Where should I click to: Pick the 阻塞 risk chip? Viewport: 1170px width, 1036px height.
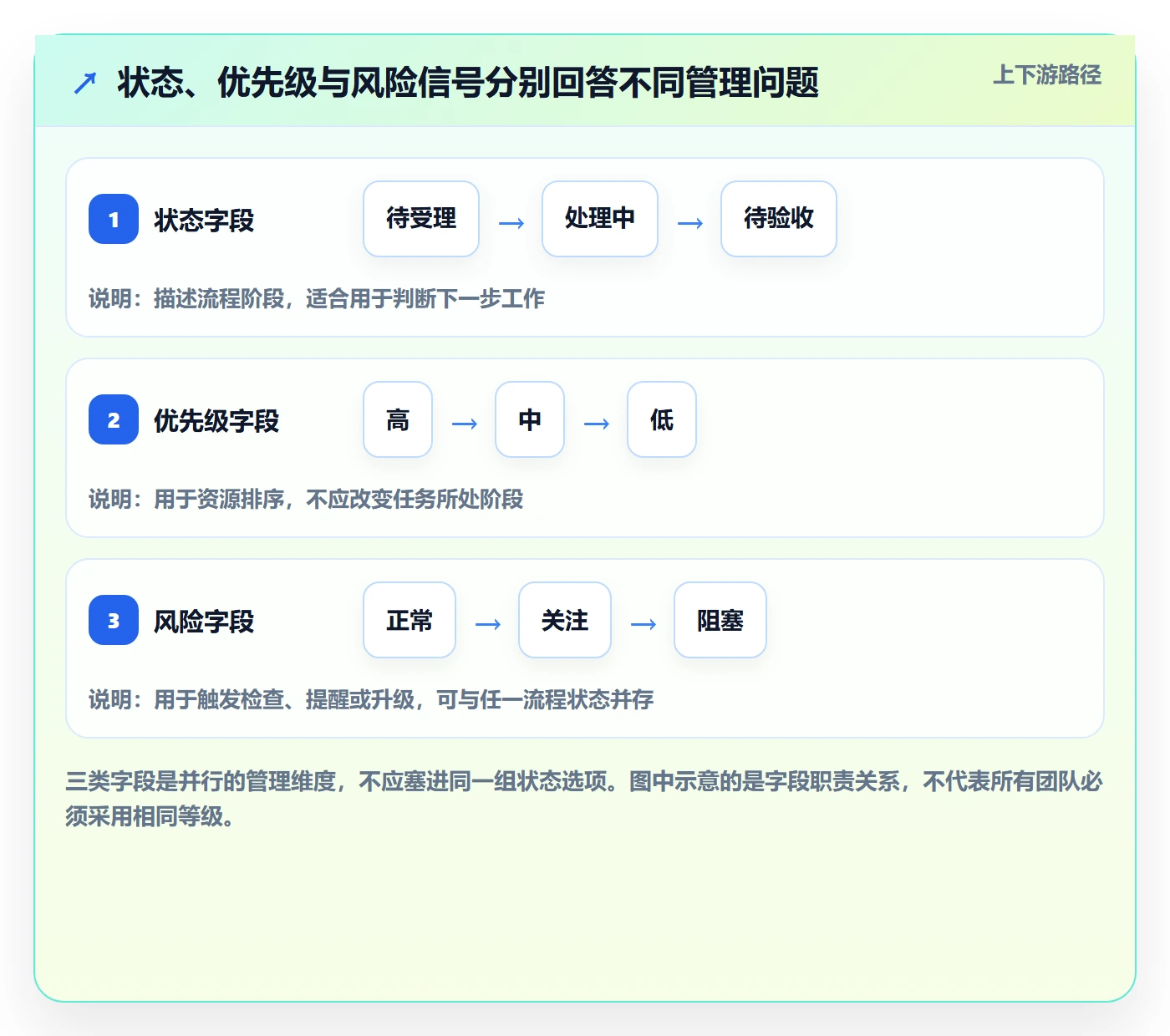pos(720,620)
